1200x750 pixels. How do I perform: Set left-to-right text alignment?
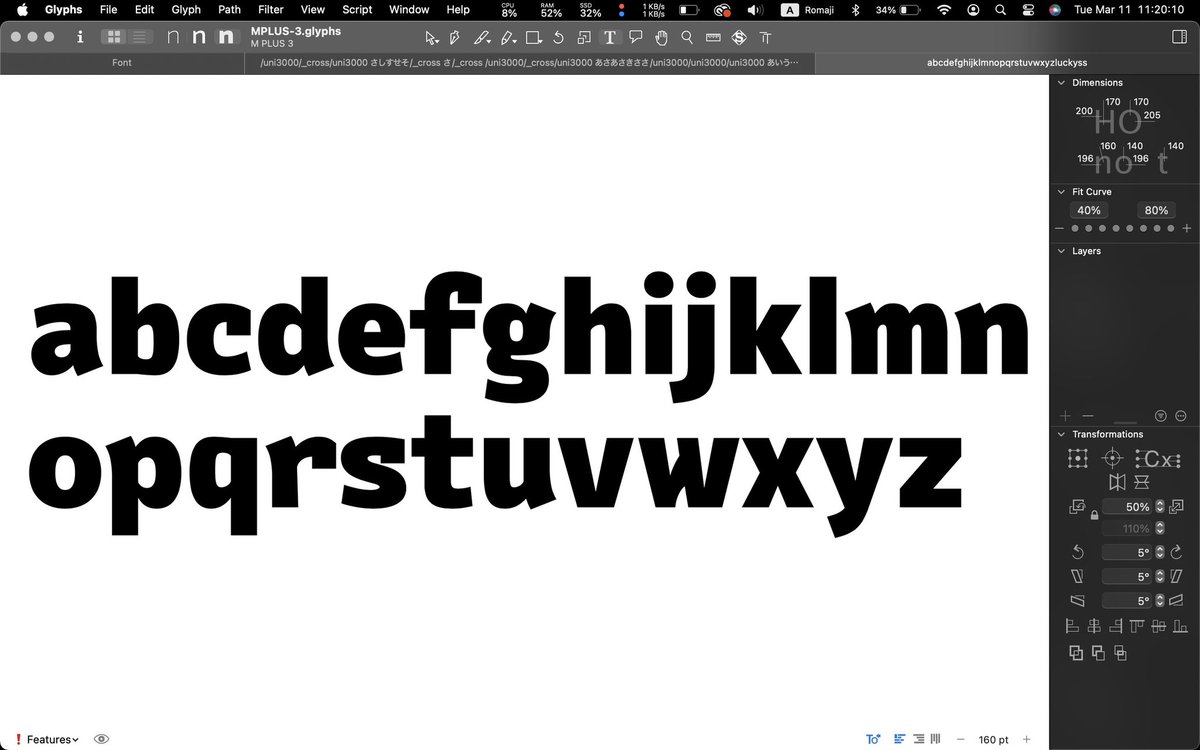(900, 739)
